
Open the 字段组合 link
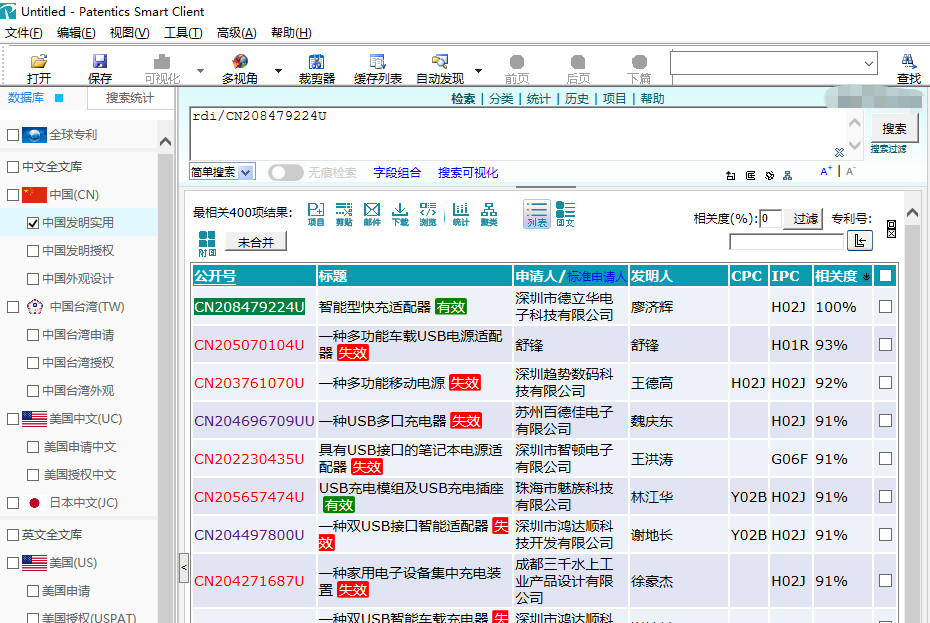(x=397, y=173)
